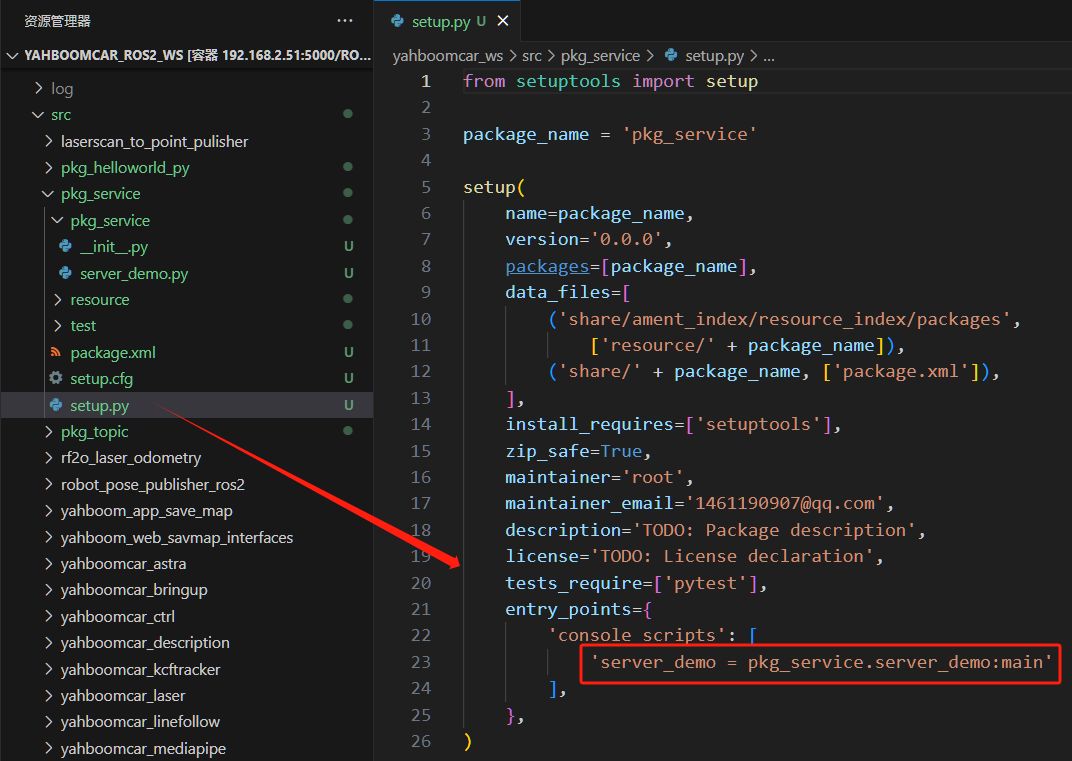This screenshot has height=761, width=1072.
Task: Click line number 23 in the gutter
Action: coord(421,662)
